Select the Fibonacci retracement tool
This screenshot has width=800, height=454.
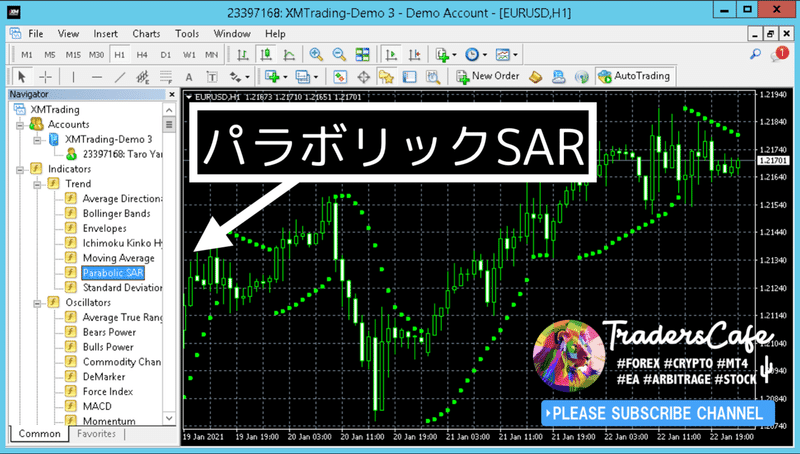click(166, 77)
